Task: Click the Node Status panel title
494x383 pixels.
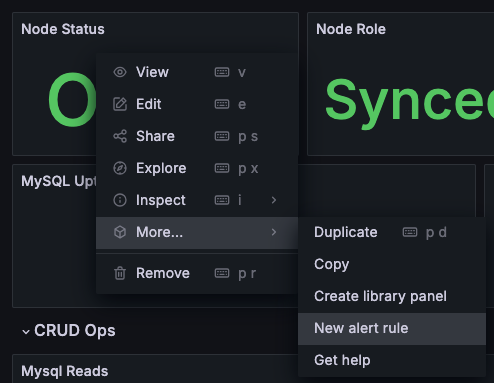Action: (63, 29)
